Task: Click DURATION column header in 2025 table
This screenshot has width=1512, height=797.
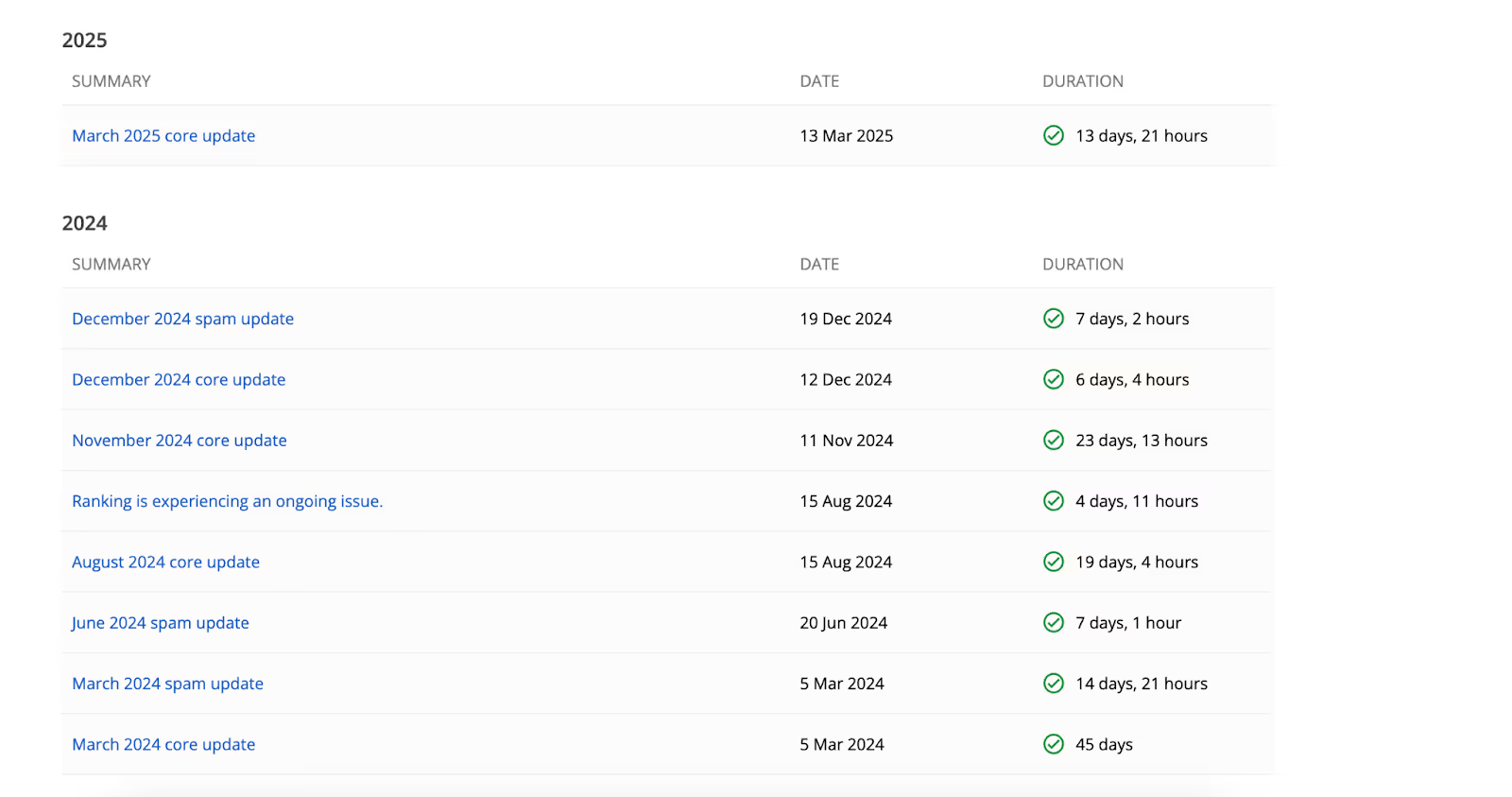Action: tap(1083, 81)
